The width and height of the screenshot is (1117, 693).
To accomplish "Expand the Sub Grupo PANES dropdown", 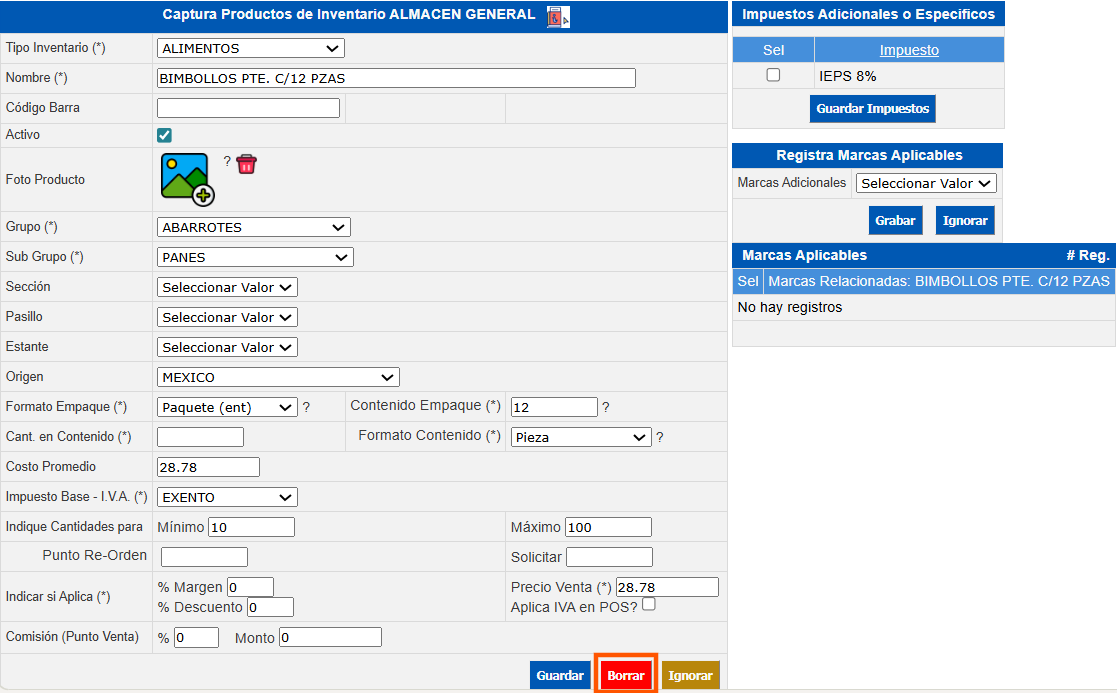I will point(255,257).
